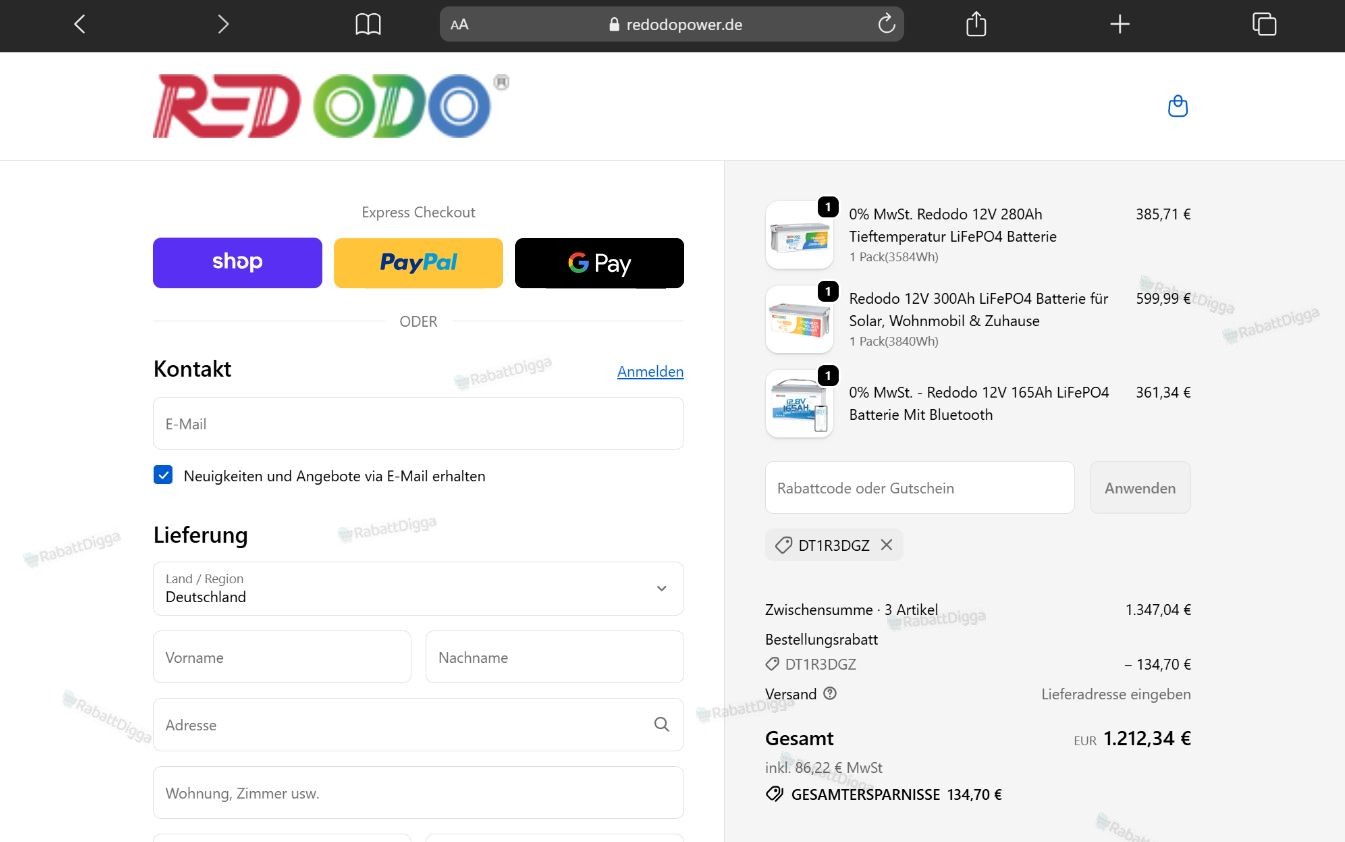Click into the Adresse field

pos(418,725)
